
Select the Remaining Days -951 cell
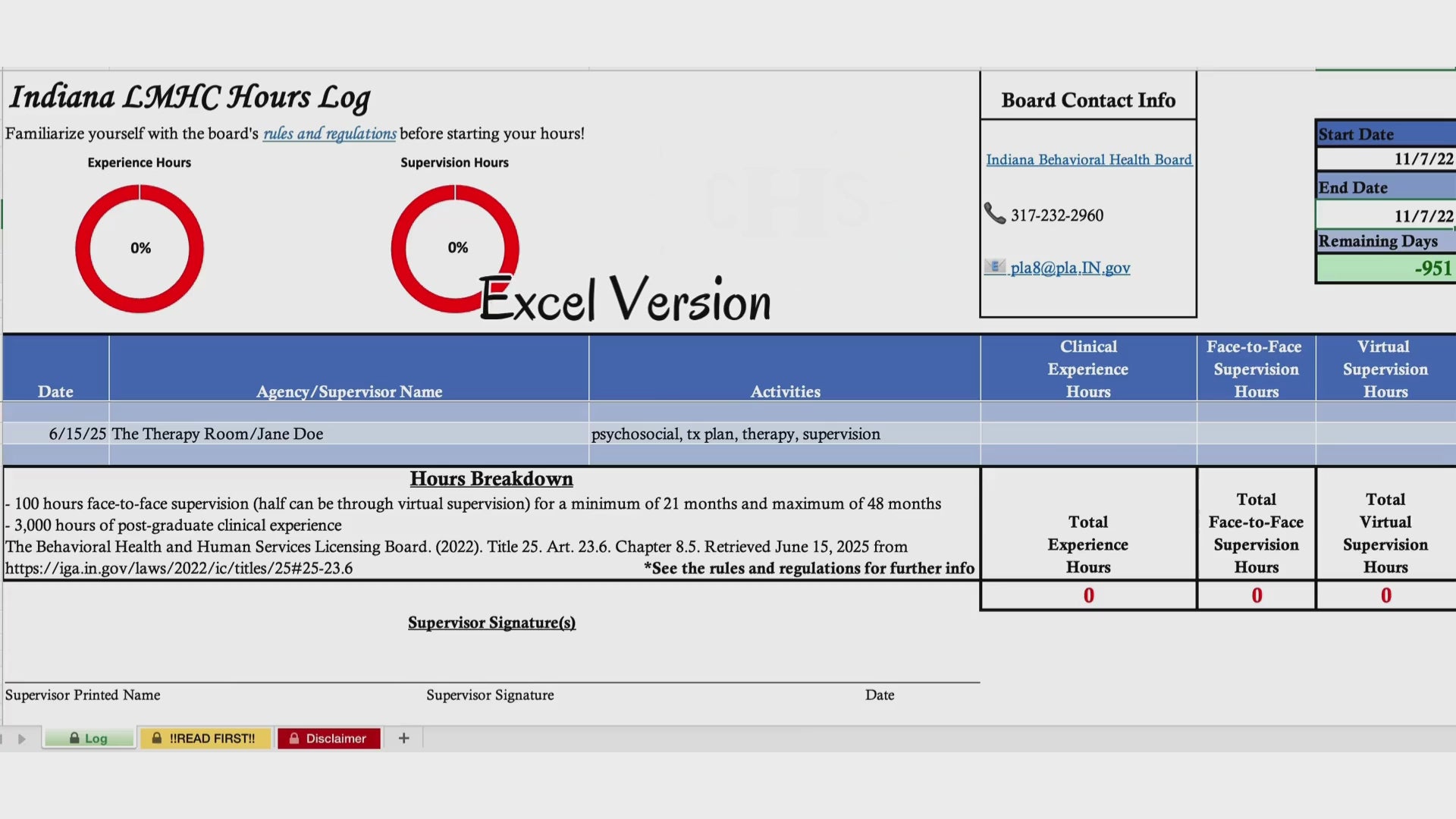[1386, 268]
